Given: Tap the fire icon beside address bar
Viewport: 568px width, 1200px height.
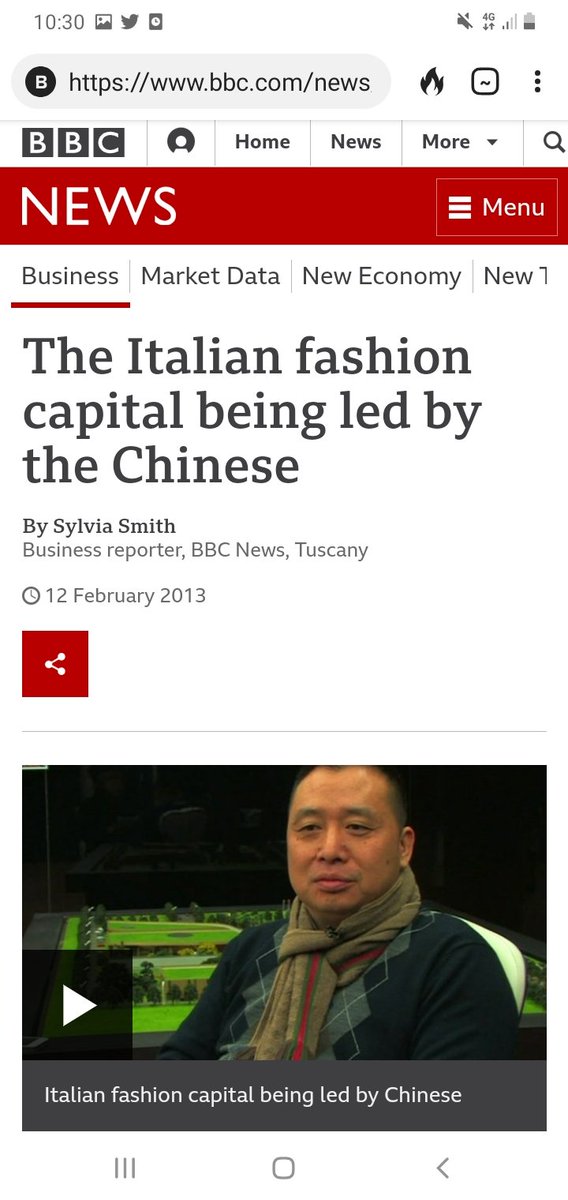Looking at the screenshot, I should (x=432, y=82).
